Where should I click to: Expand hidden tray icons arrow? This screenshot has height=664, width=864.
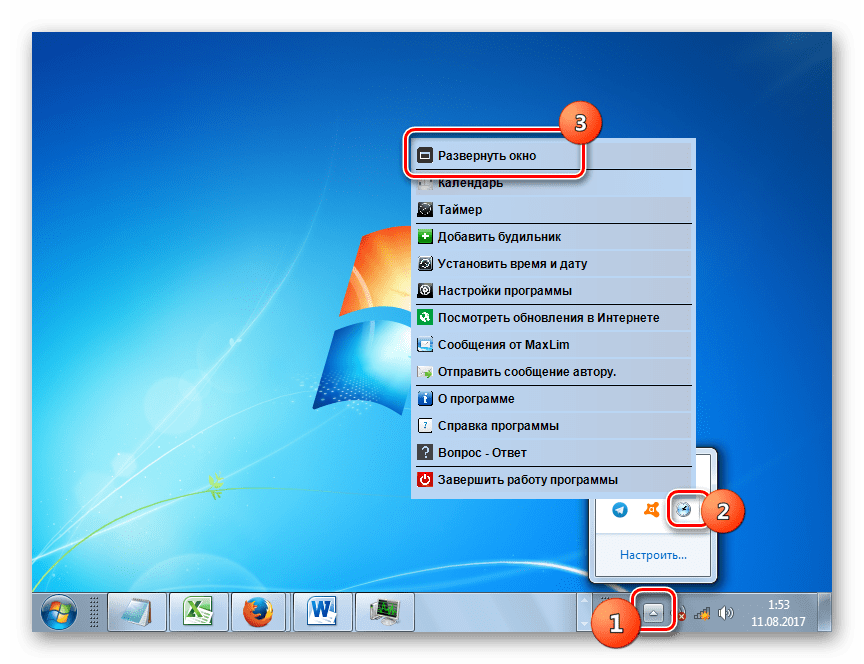tap(653, 613)
